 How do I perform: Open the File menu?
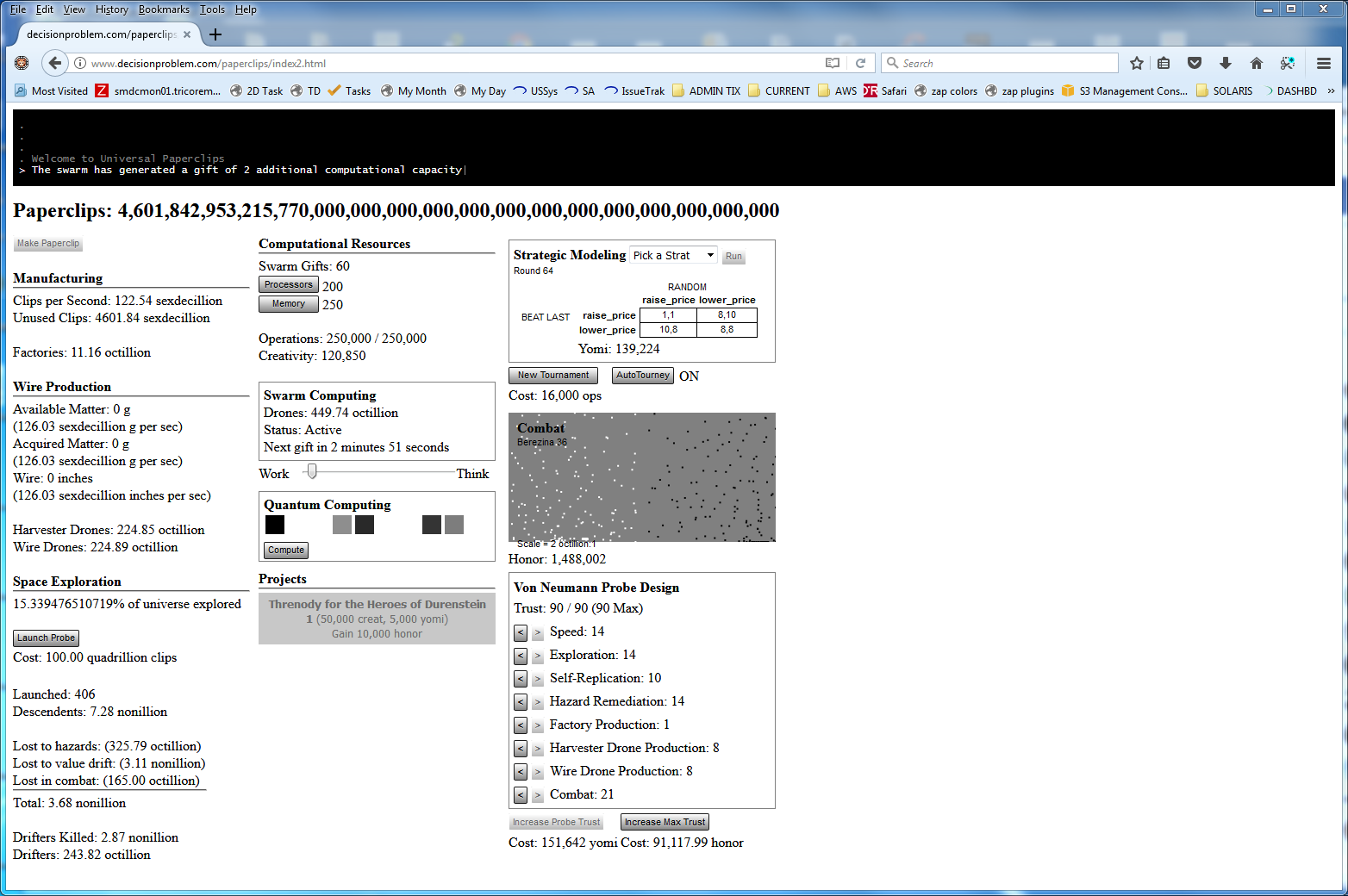coord(18,9)
